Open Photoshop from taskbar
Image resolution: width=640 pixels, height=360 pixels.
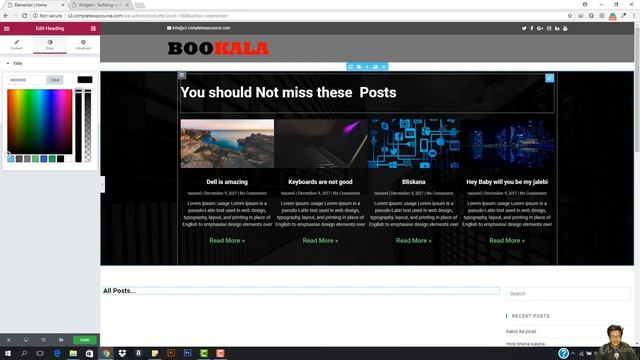tap(187, 353)
